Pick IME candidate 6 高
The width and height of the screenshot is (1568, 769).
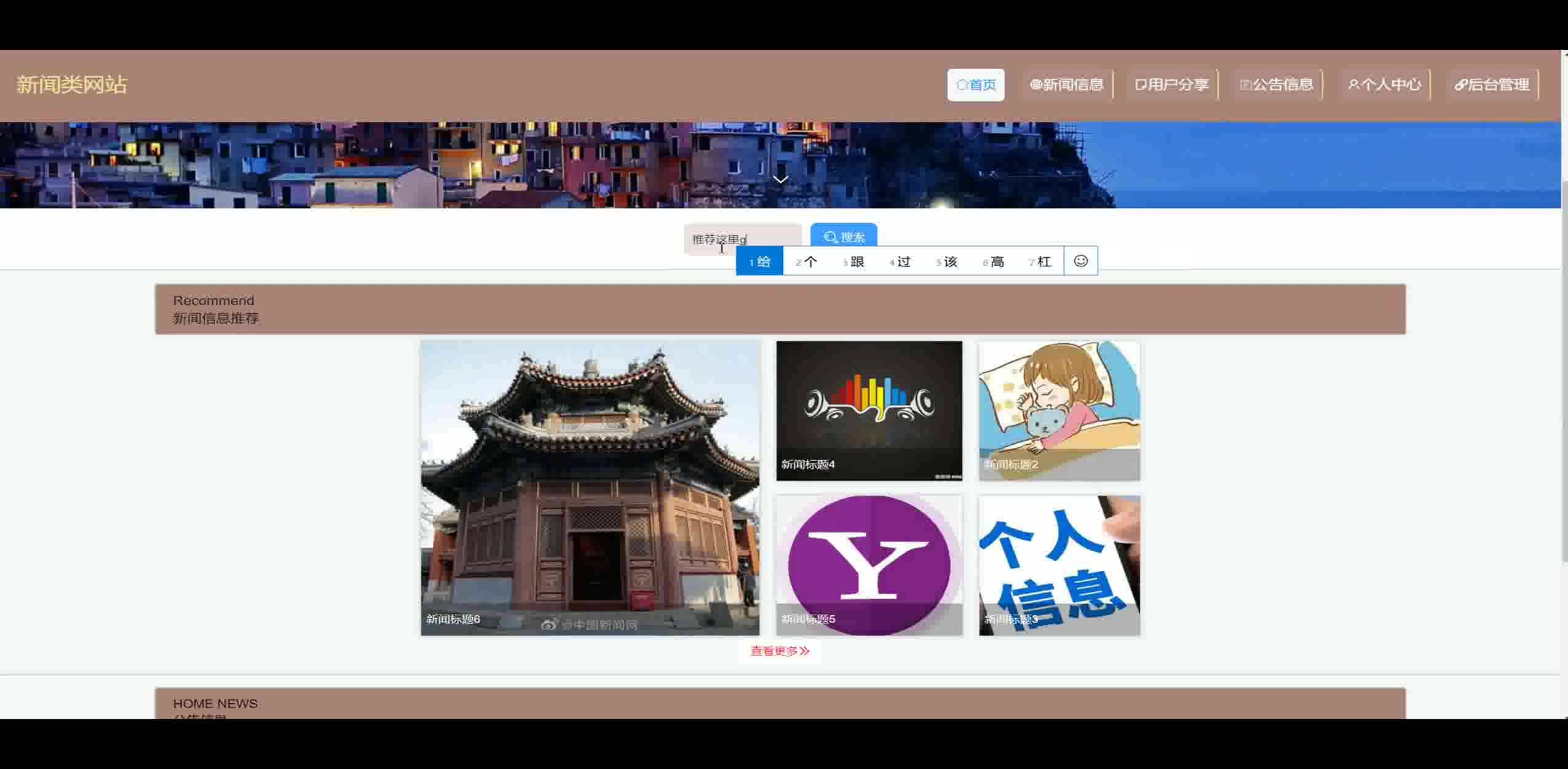993,261
